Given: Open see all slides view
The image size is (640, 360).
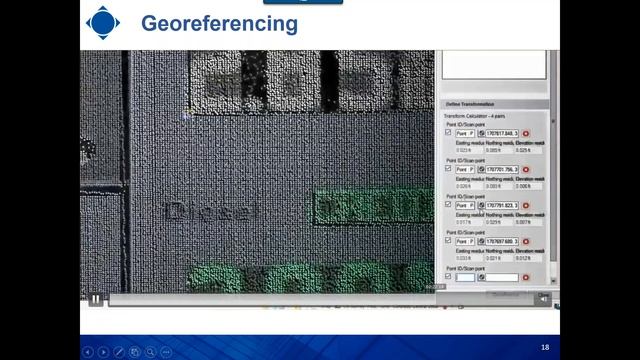Looking at the screenshot, I should tap(135, 352).
